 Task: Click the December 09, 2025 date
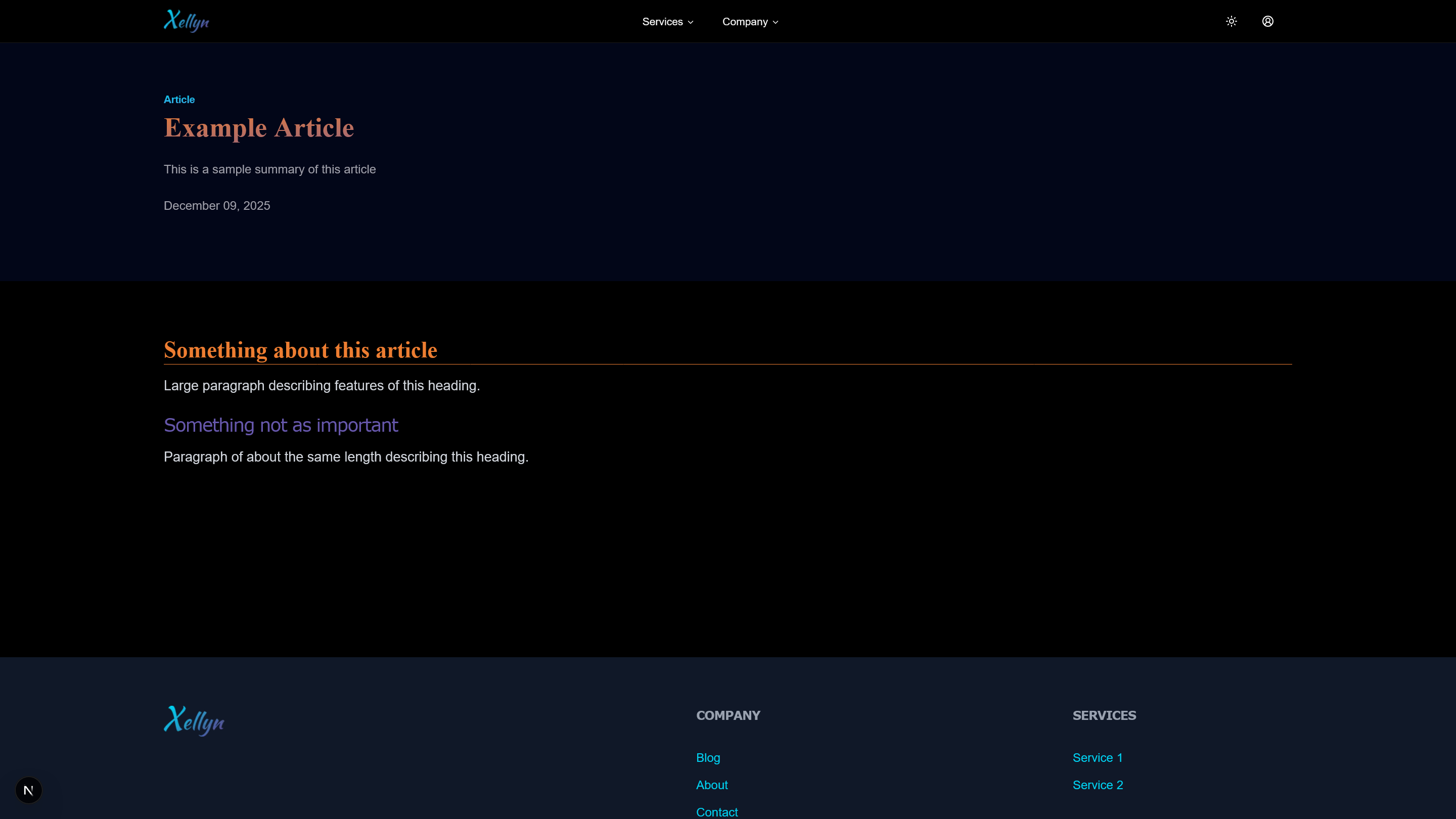[217, 206]
